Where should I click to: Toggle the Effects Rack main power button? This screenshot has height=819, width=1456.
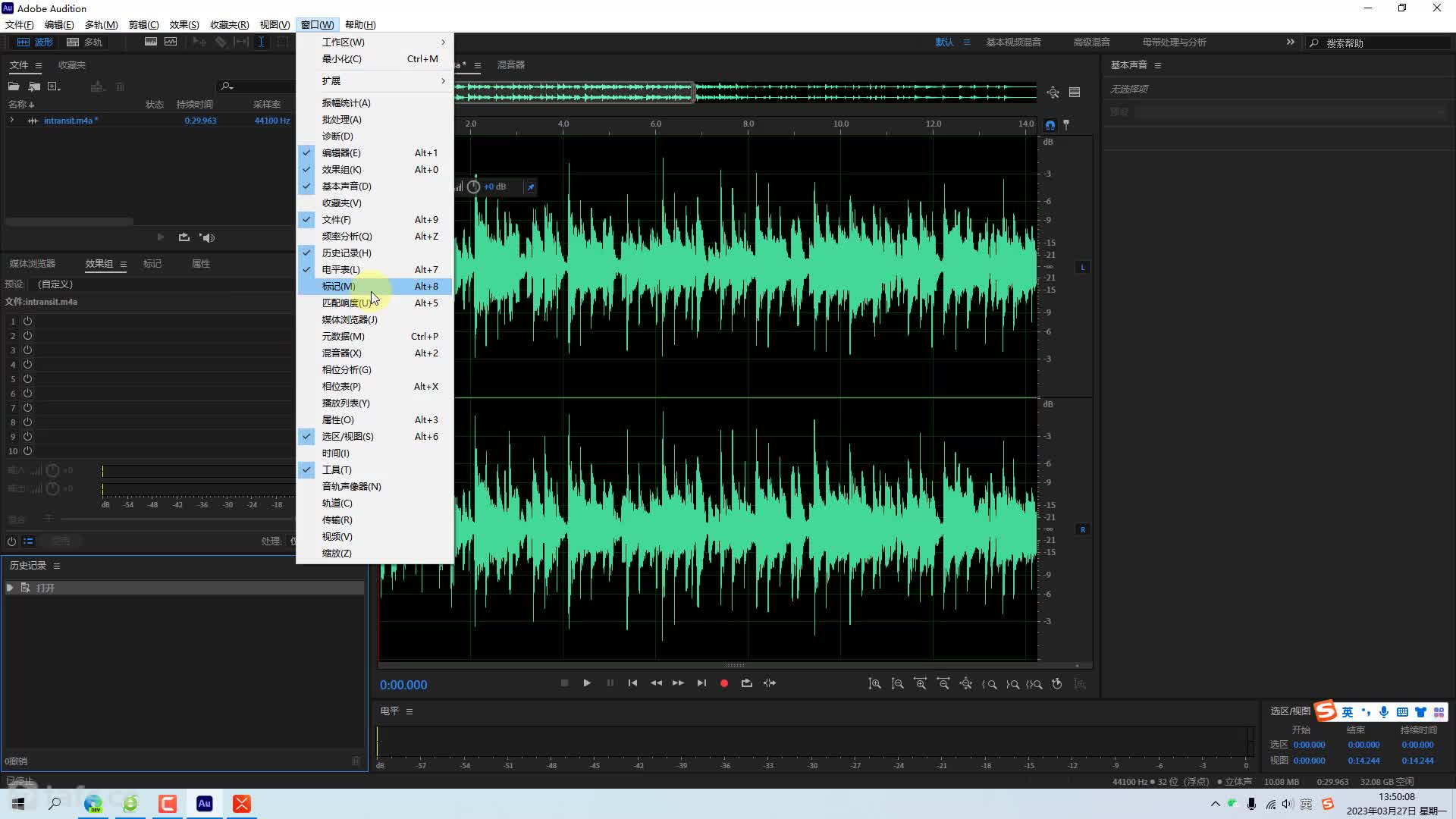[x=11, y=541]
